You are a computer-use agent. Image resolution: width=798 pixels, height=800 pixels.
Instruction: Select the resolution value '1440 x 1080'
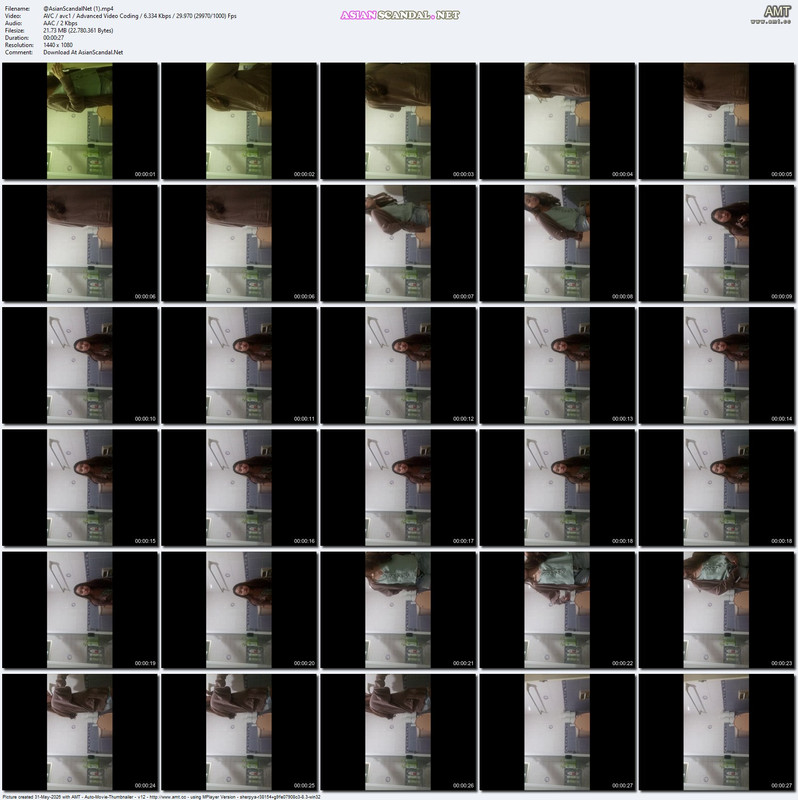click(x=58, y=45)
